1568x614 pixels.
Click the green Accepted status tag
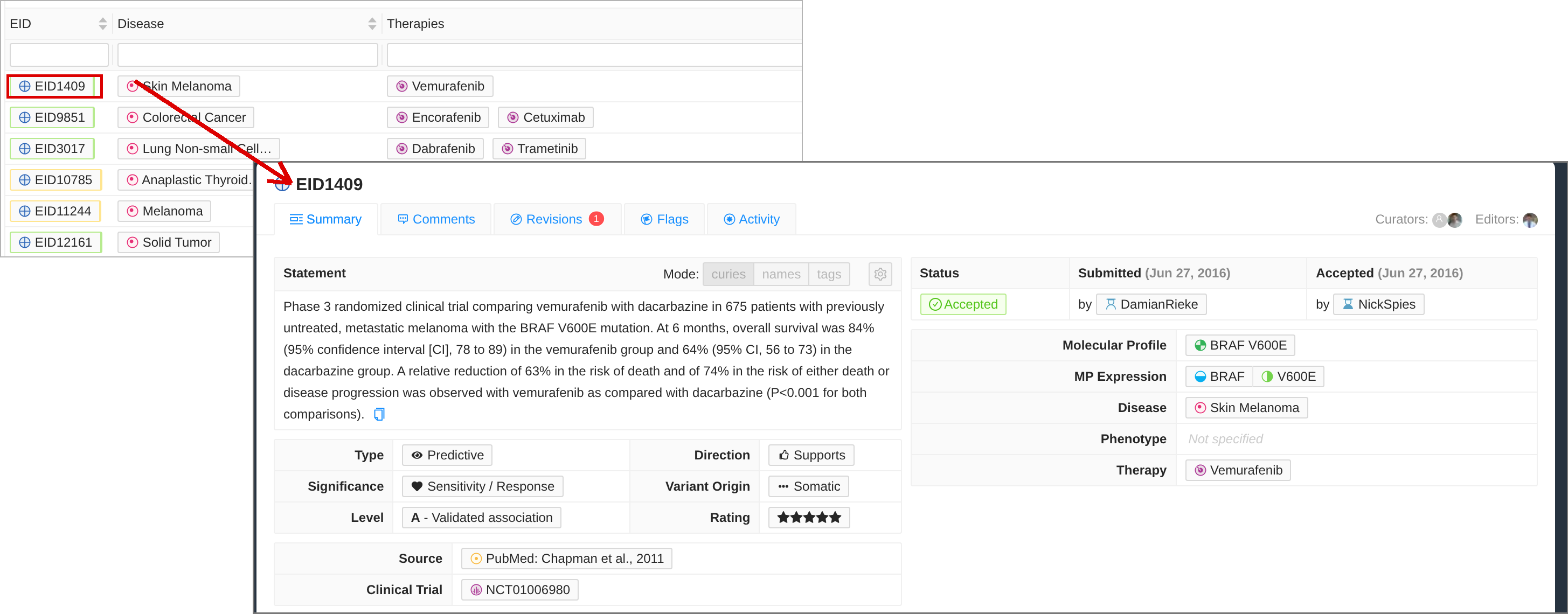pyautogui.click(x=963, y=304)
